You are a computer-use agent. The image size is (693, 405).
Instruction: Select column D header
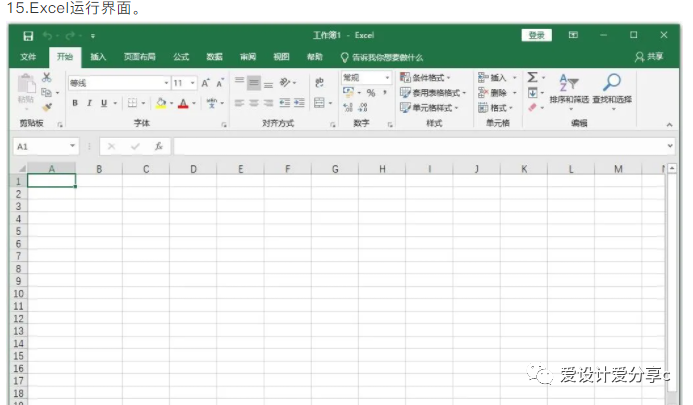pos(193,169)
